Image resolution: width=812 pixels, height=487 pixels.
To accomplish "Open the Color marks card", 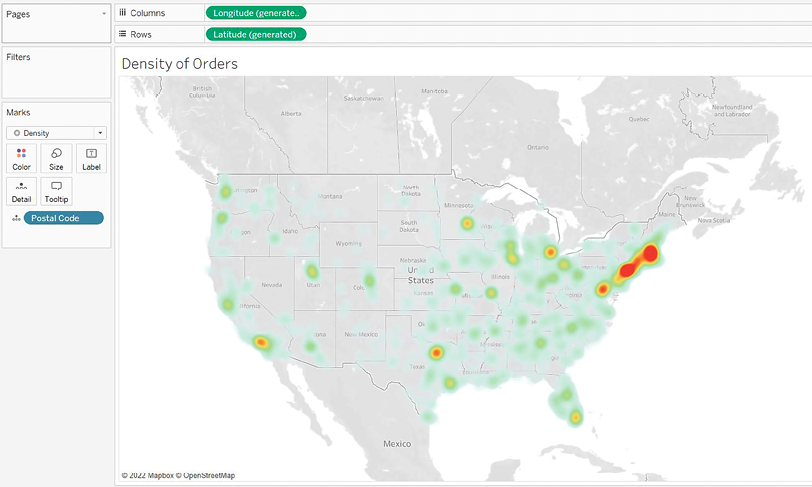I will [x=22, y=158].
